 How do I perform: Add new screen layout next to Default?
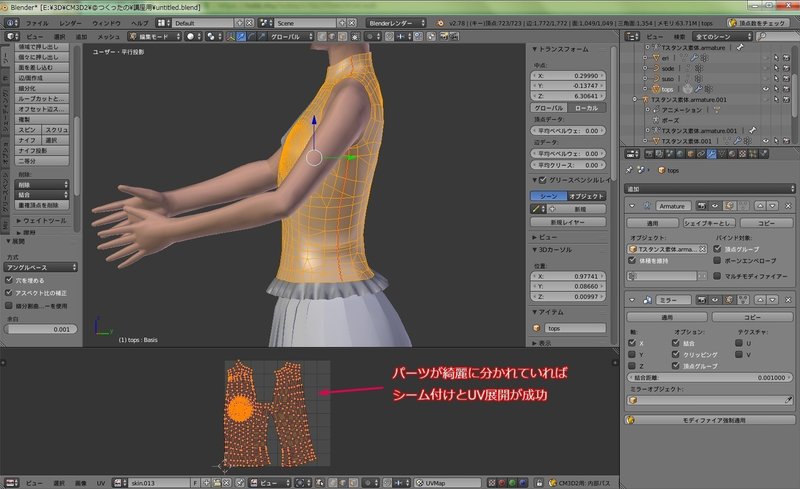239,23
